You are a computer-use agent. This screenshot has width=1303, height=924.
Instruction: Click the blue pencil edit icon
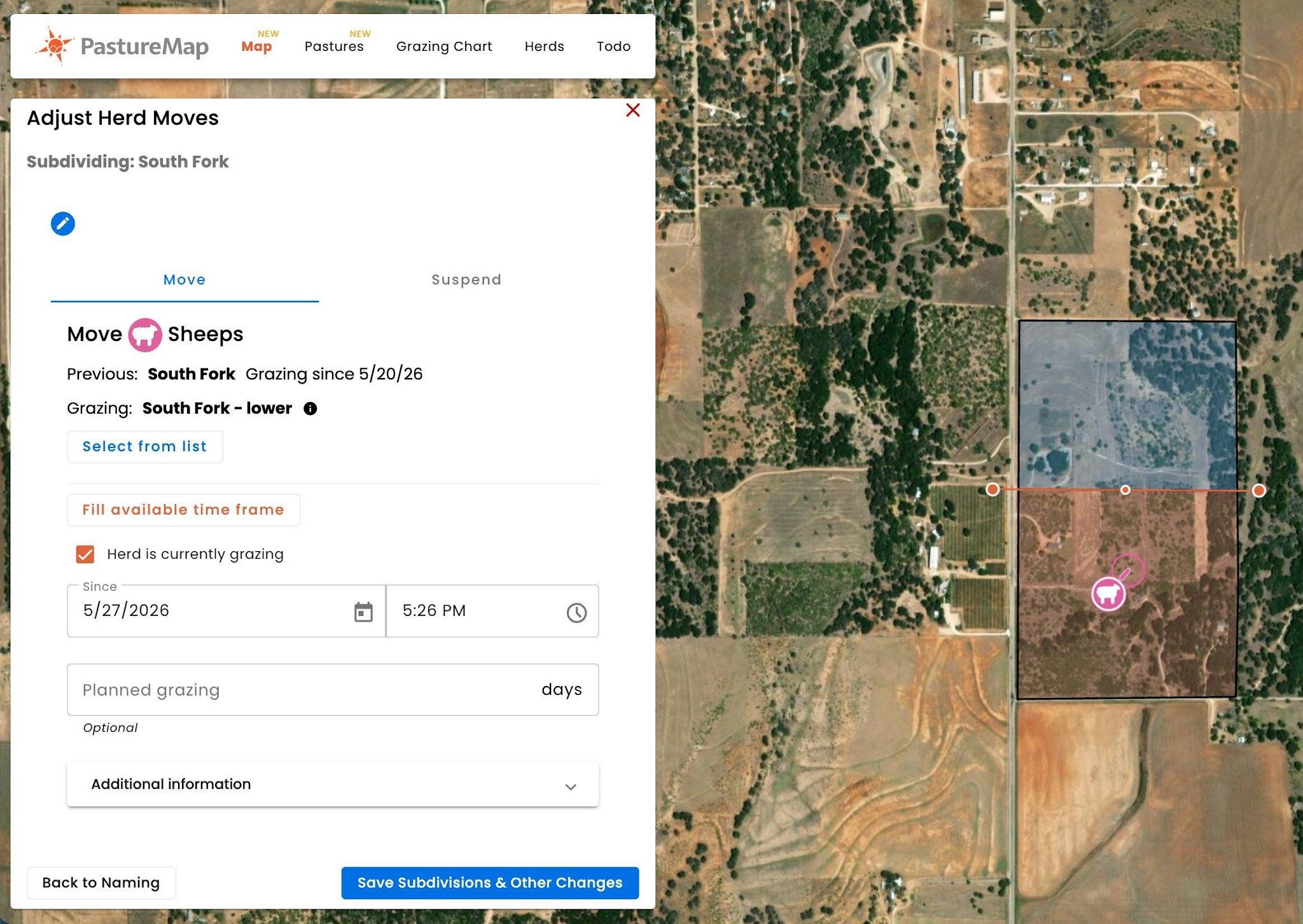(63, 223)
